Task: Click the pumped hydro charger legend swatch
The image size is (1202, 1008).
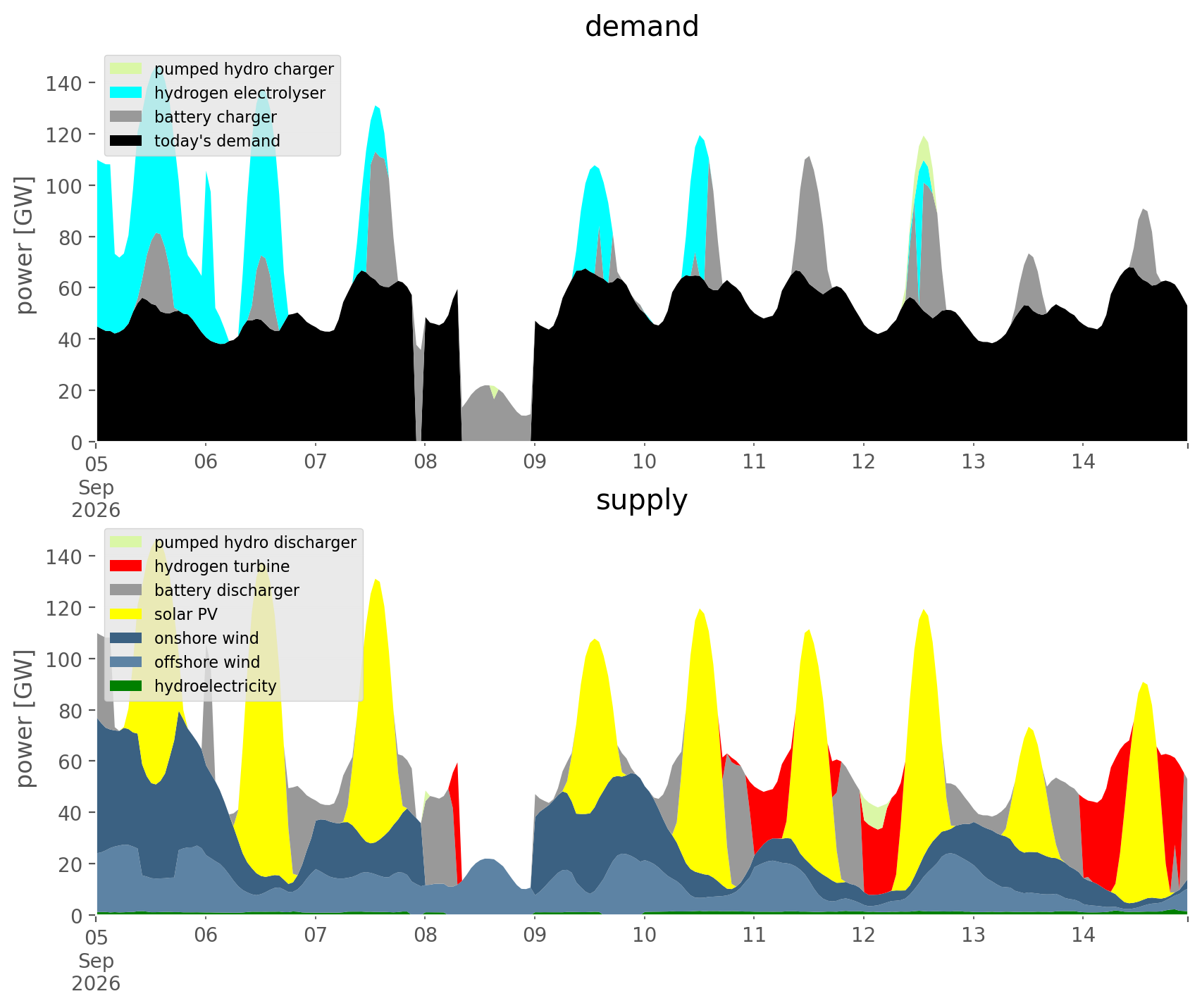Action: click(127, 69)
